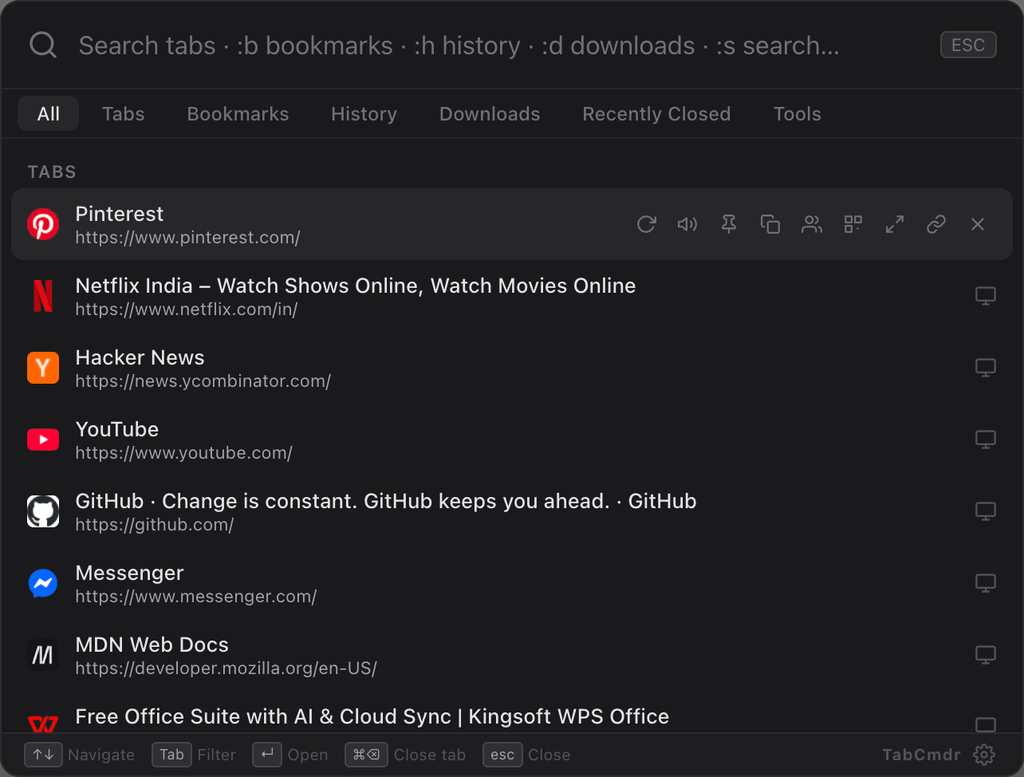Switch to the Downloads tab
The height and width of the screenshot is (777, 1024).
tap(490, 114)
